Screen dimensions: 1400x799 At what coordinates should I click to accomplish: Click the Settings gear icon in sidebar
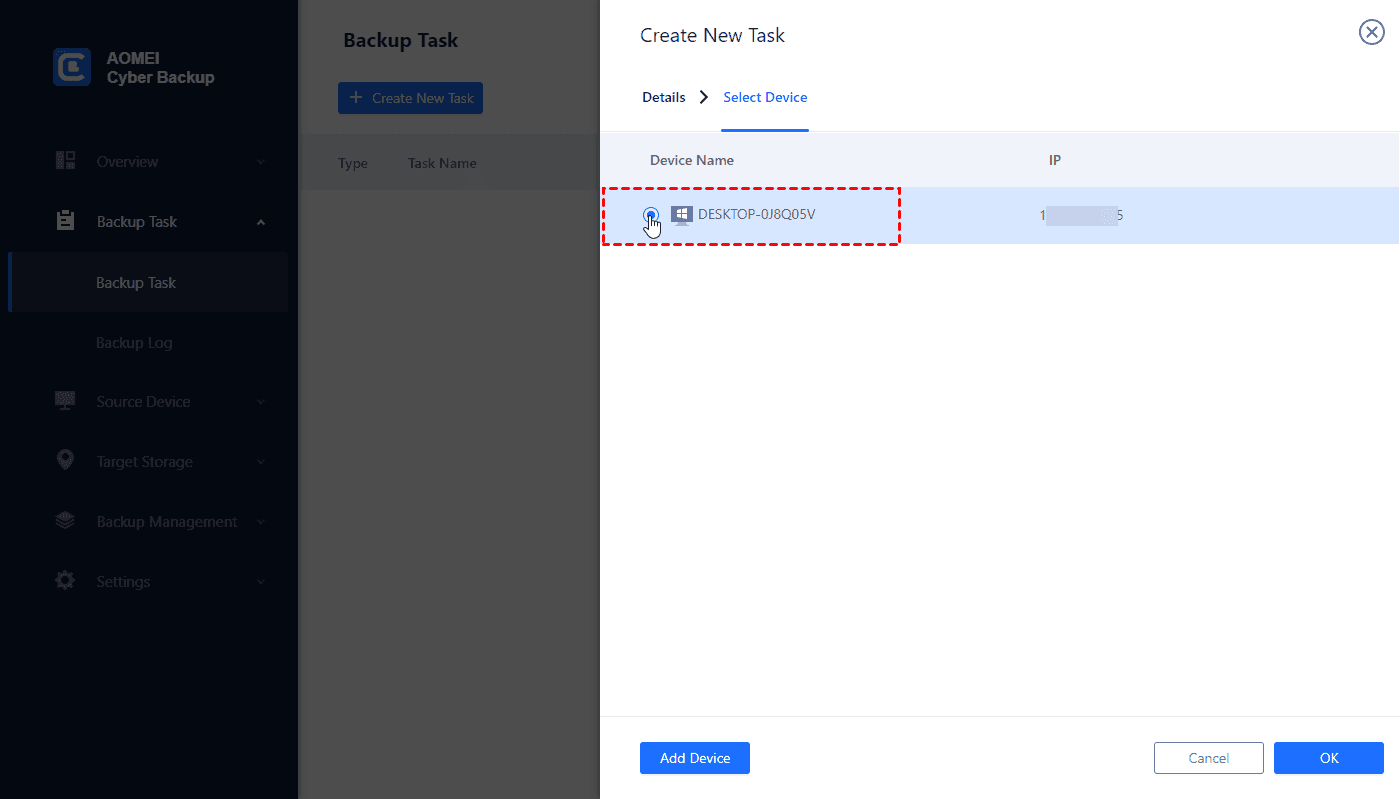click(66, 580)
